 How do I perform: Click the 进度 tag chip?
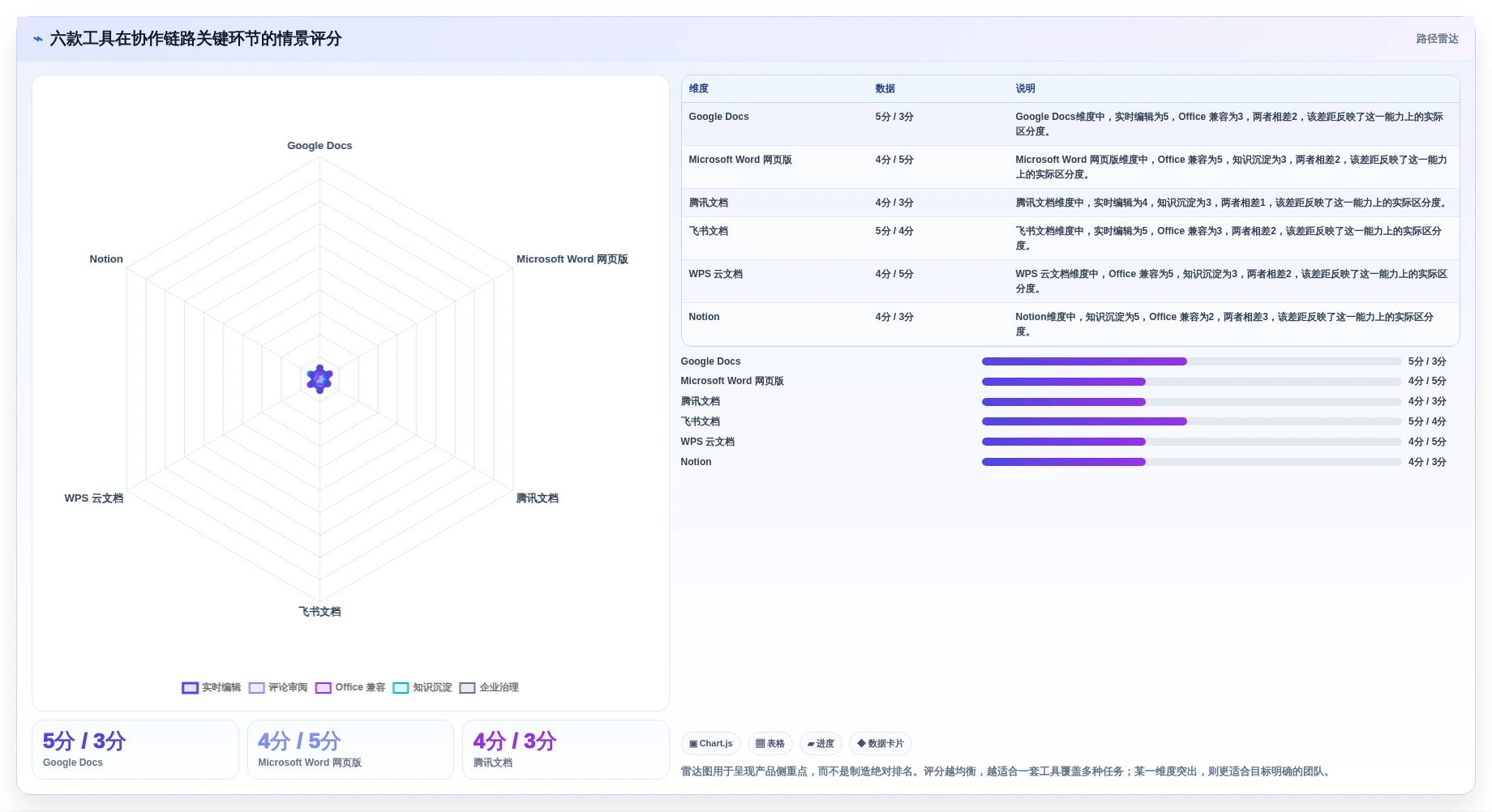pos(821,743)
